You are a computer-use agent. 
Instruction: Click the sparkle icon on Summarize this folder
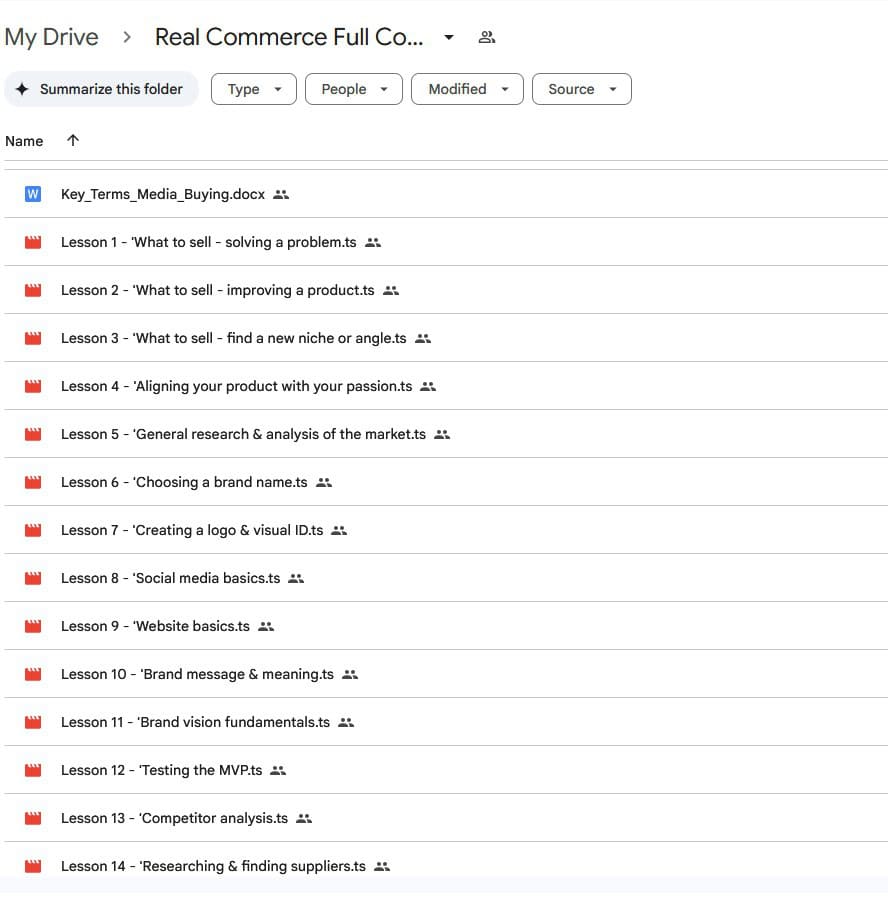22,89
